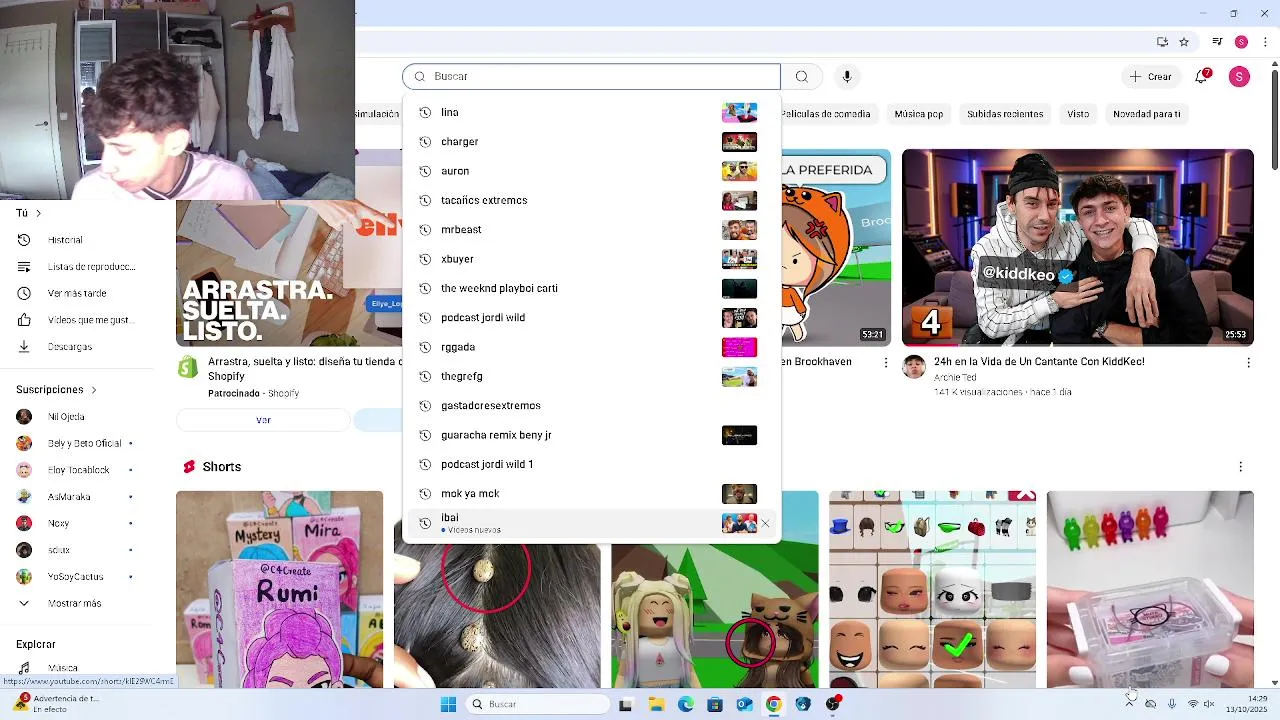Filter by Visto chip
The height and width of the screenshot is (720, 1280).
[x=1078, y=114]
